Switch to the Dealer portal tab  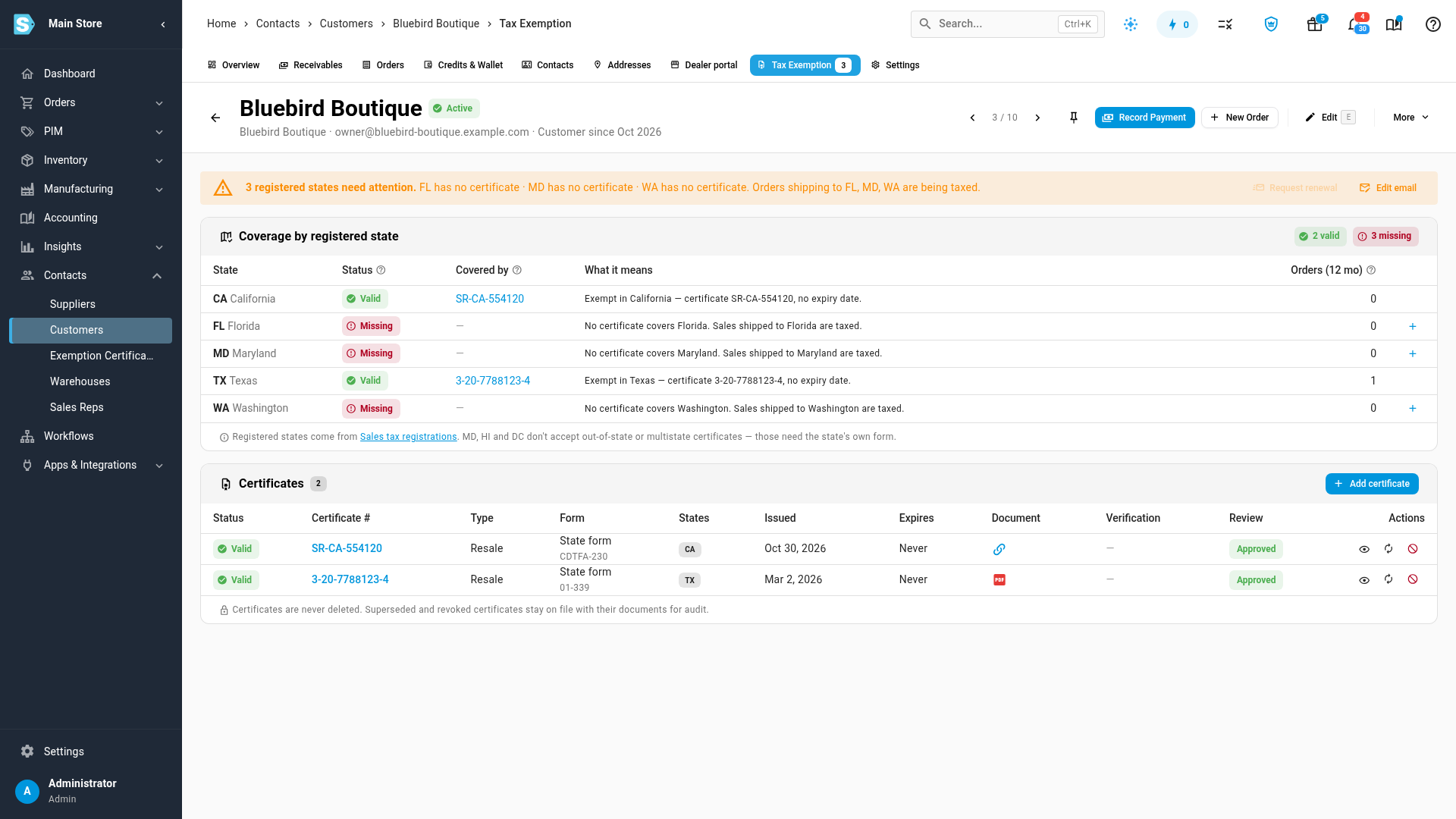(704, 65)
